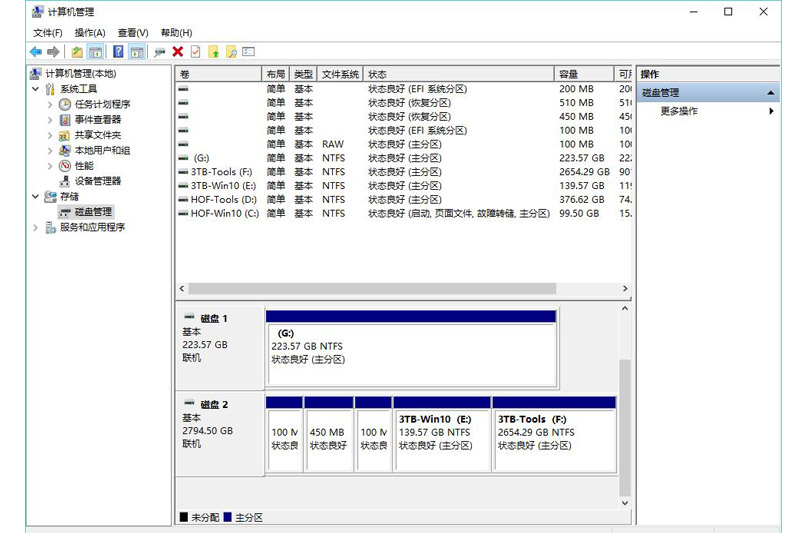Click the Up one level folder icon
800x533 pixels.
point(77,51)
